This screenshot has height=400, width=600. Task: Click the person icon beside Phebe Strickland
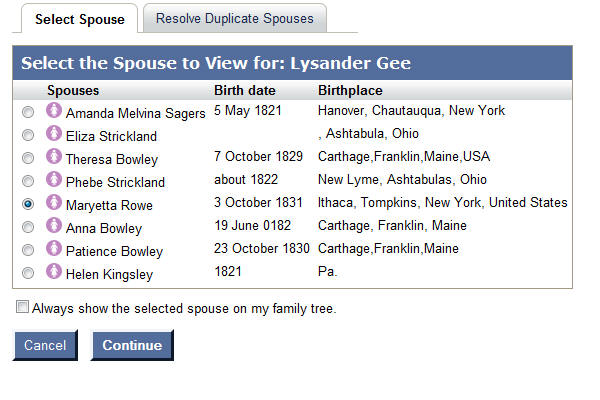pos(54,179)
